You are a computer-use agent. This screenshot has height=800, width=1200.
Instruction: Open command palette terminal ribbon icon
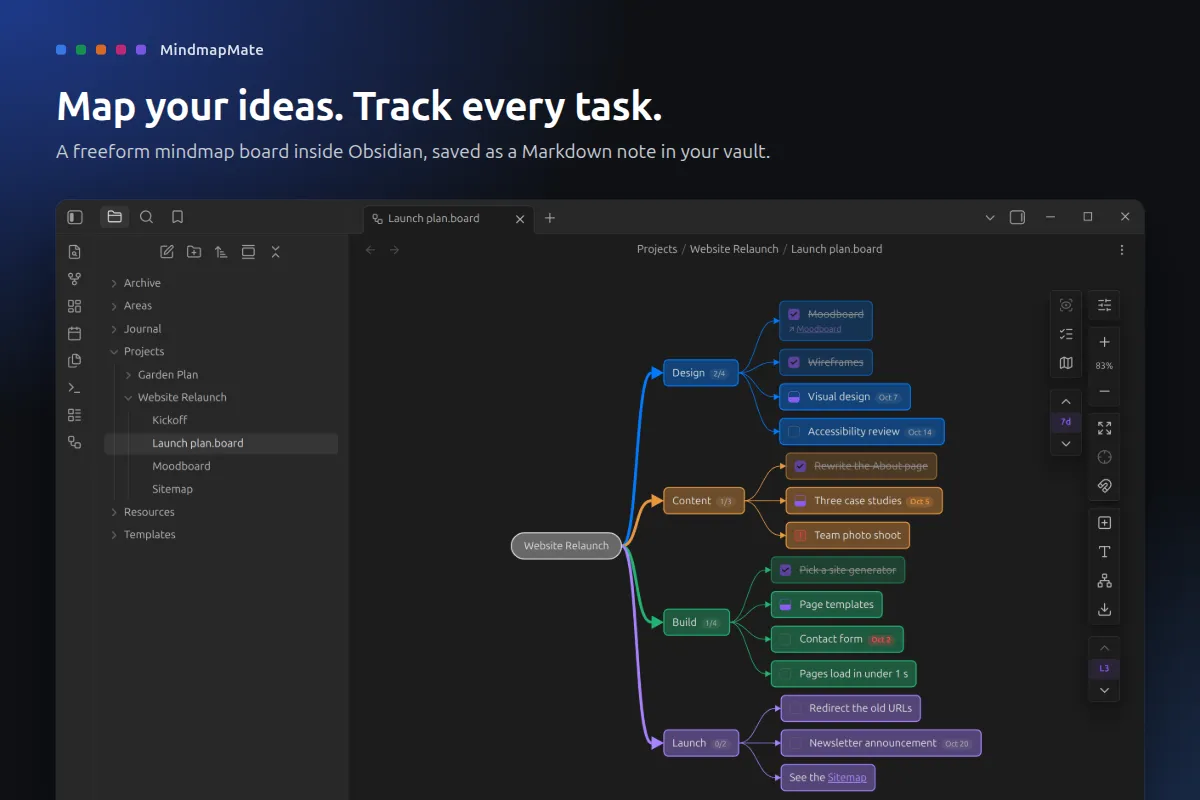[74, 387]
